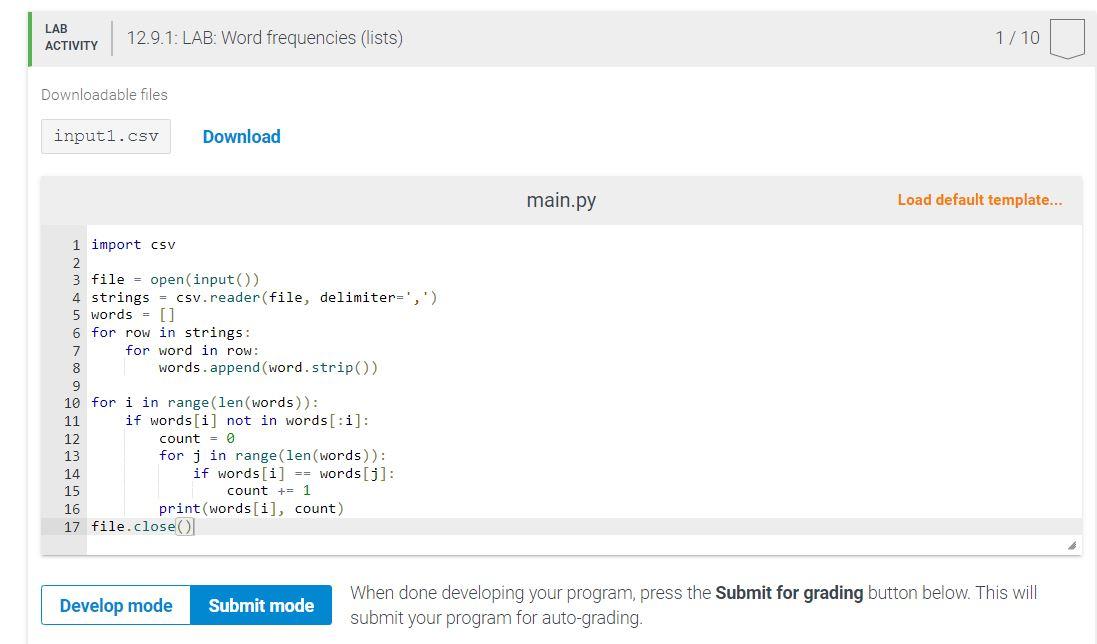The height and width of the screenshot is (644, 1097).
Task: Click the print(words[i], count) line
Action: coord(250,509)
